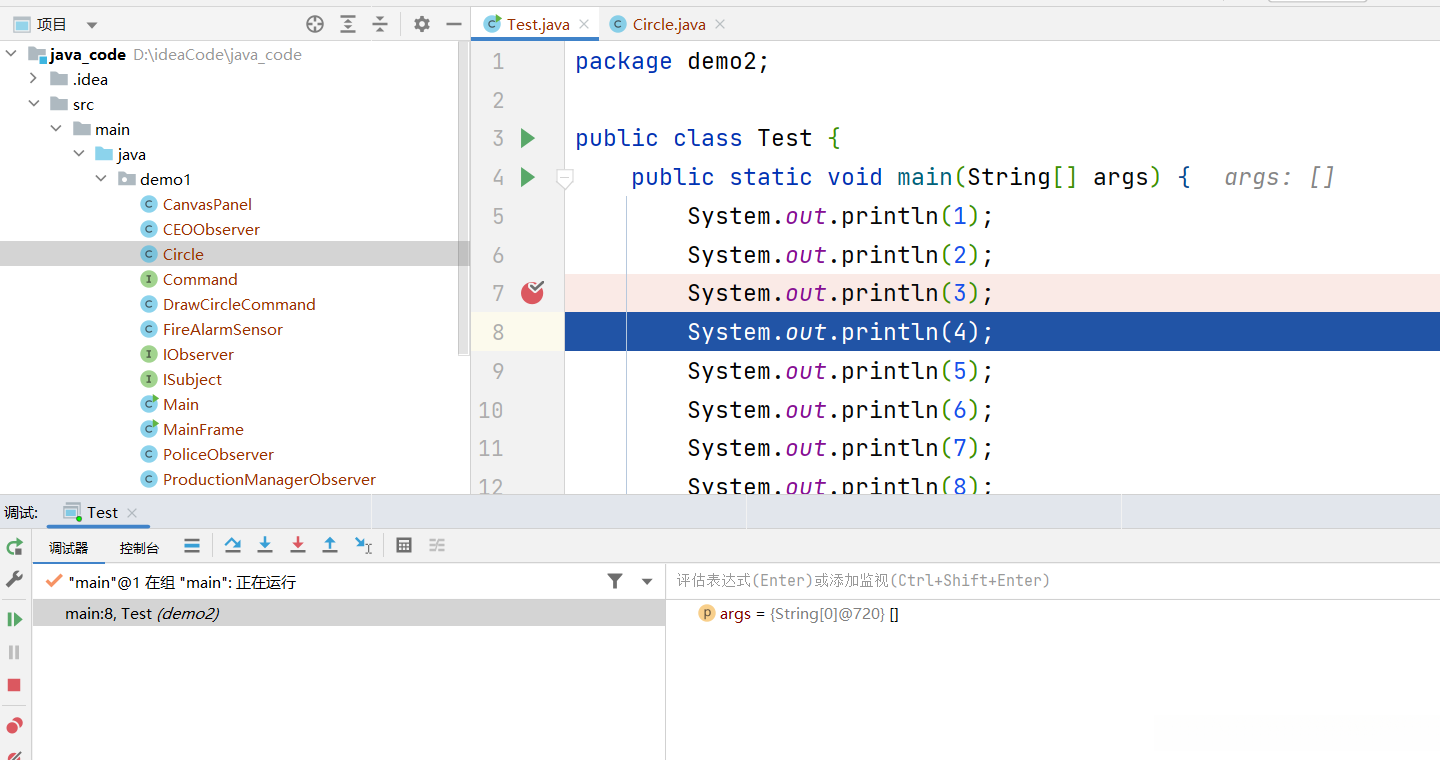The image size is (1440, 760).
Task: Toggle code folding marker on line 4
Action: pos(565,178)
